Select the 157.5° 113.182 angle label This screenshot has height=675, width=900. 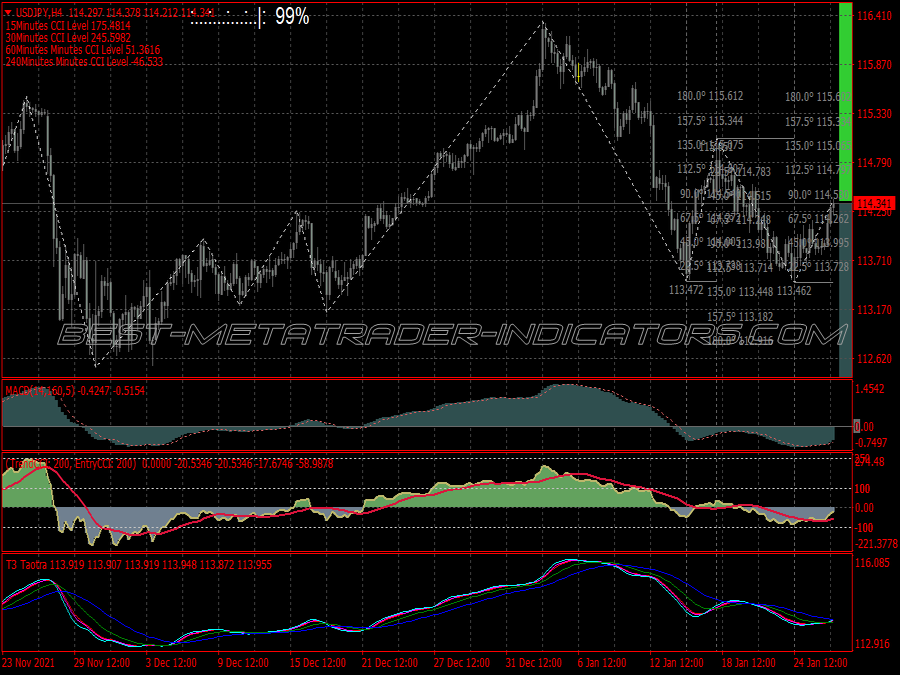[740, 316]
